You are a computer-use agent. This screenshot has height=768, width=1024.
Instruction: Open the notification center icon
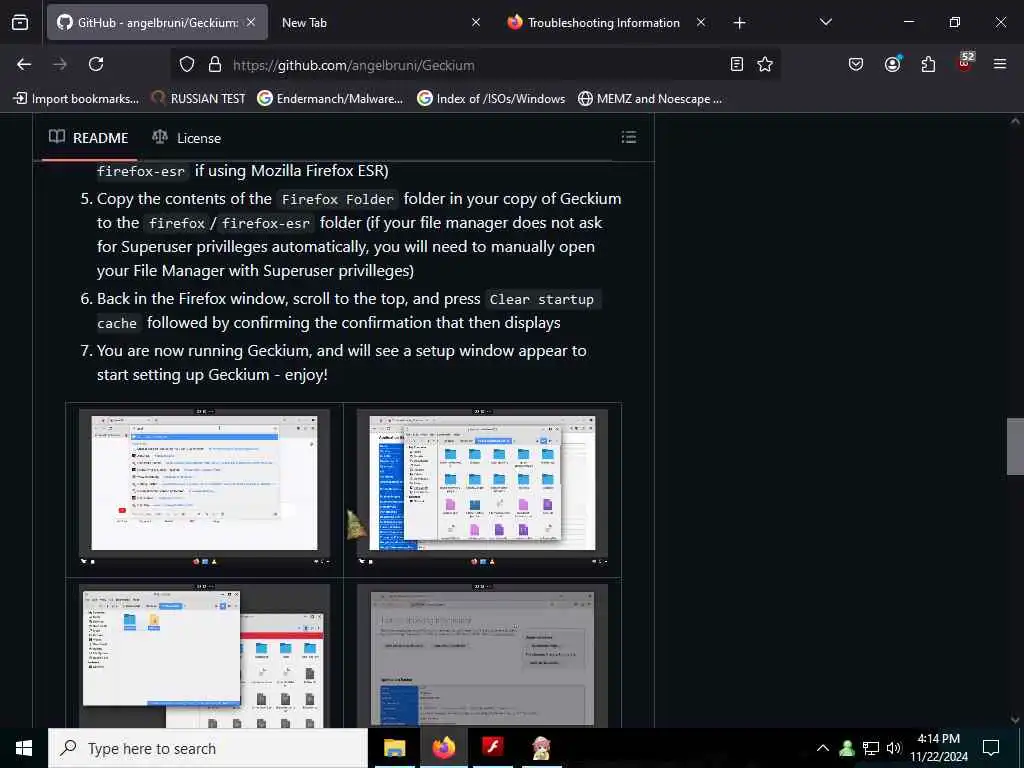click(991, 748)
